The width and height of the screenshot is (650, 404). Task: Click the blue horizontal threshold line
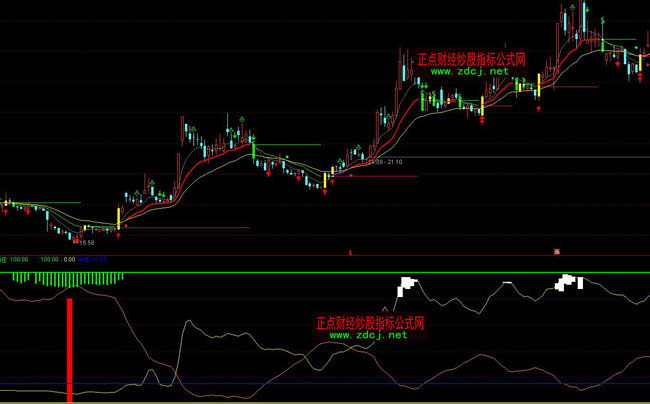(x=300, y=383)
